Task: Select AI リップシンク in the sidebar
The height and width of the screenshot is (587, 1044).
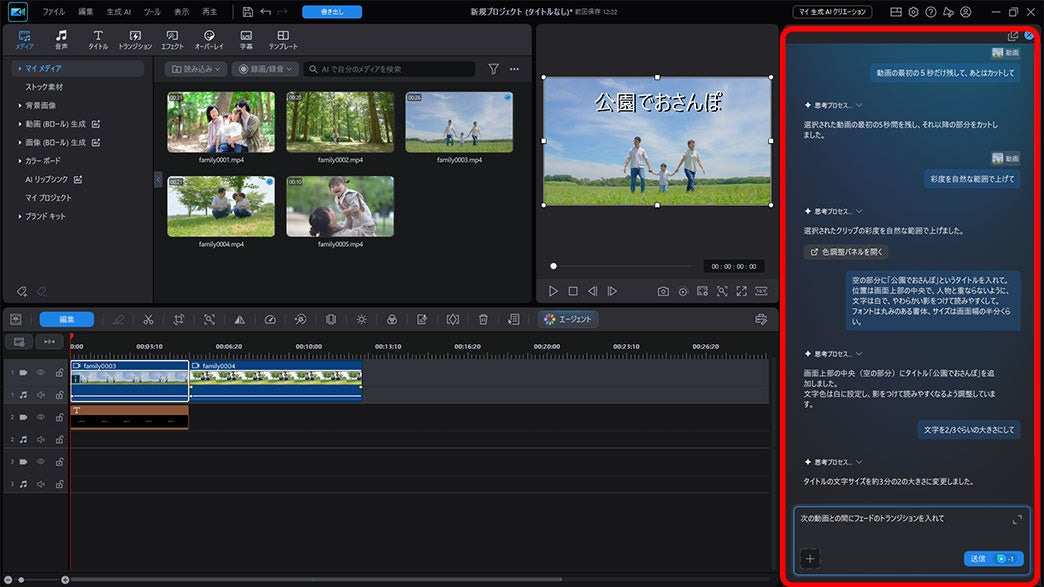Action: click(47, 180)
